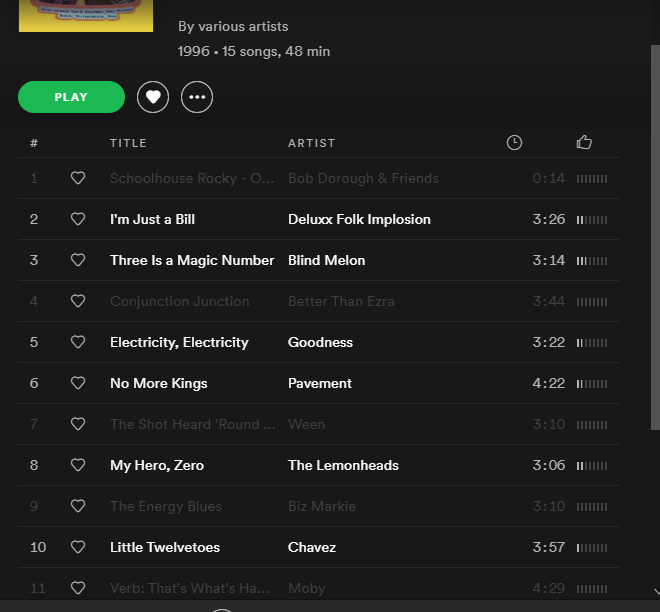Click heart icon beside No More Kings
Viewport: 660px width, 612px height.
pyautogui.click(x=78, y=383)
